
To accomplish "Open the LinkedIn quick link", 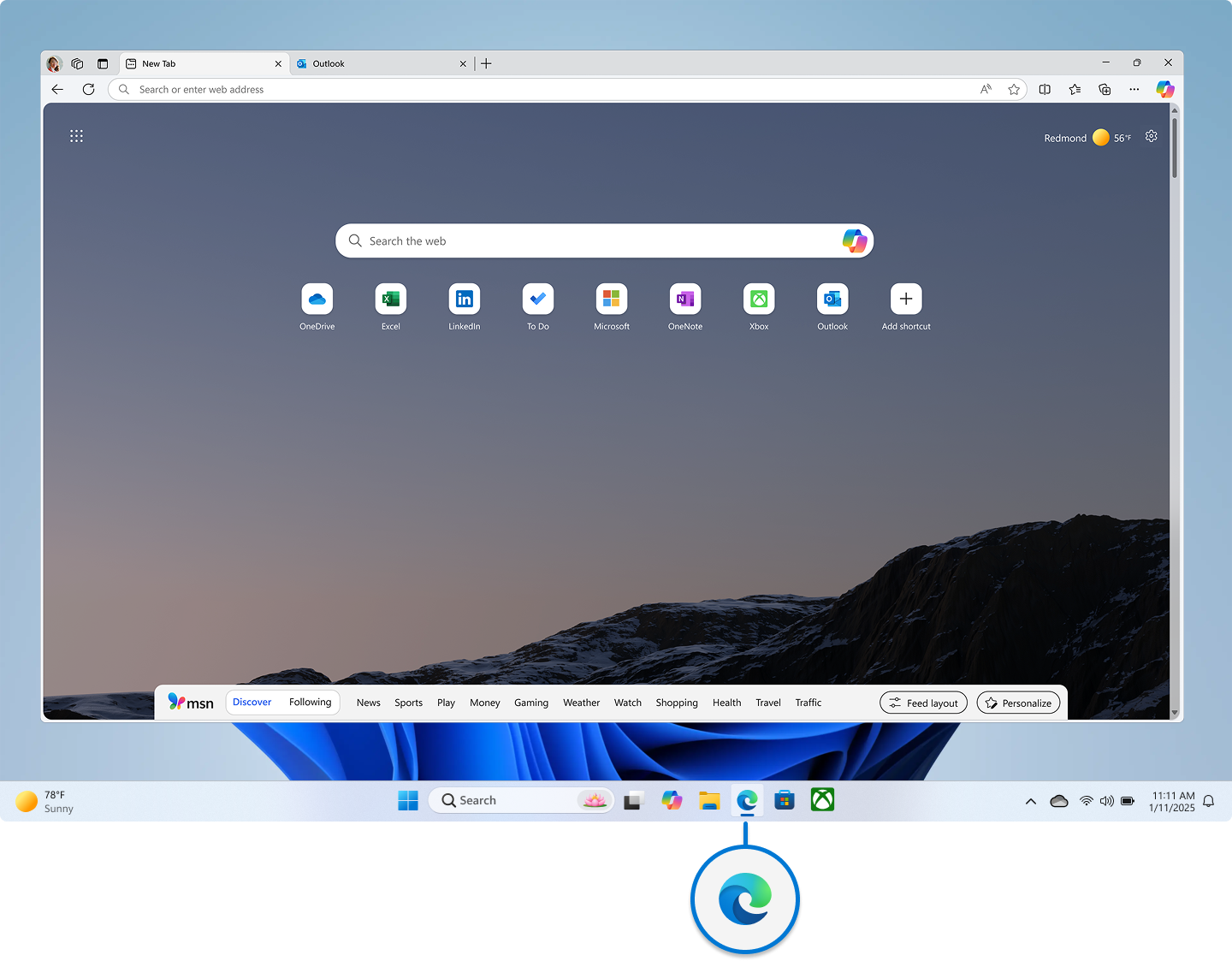I will pos(464,299).
